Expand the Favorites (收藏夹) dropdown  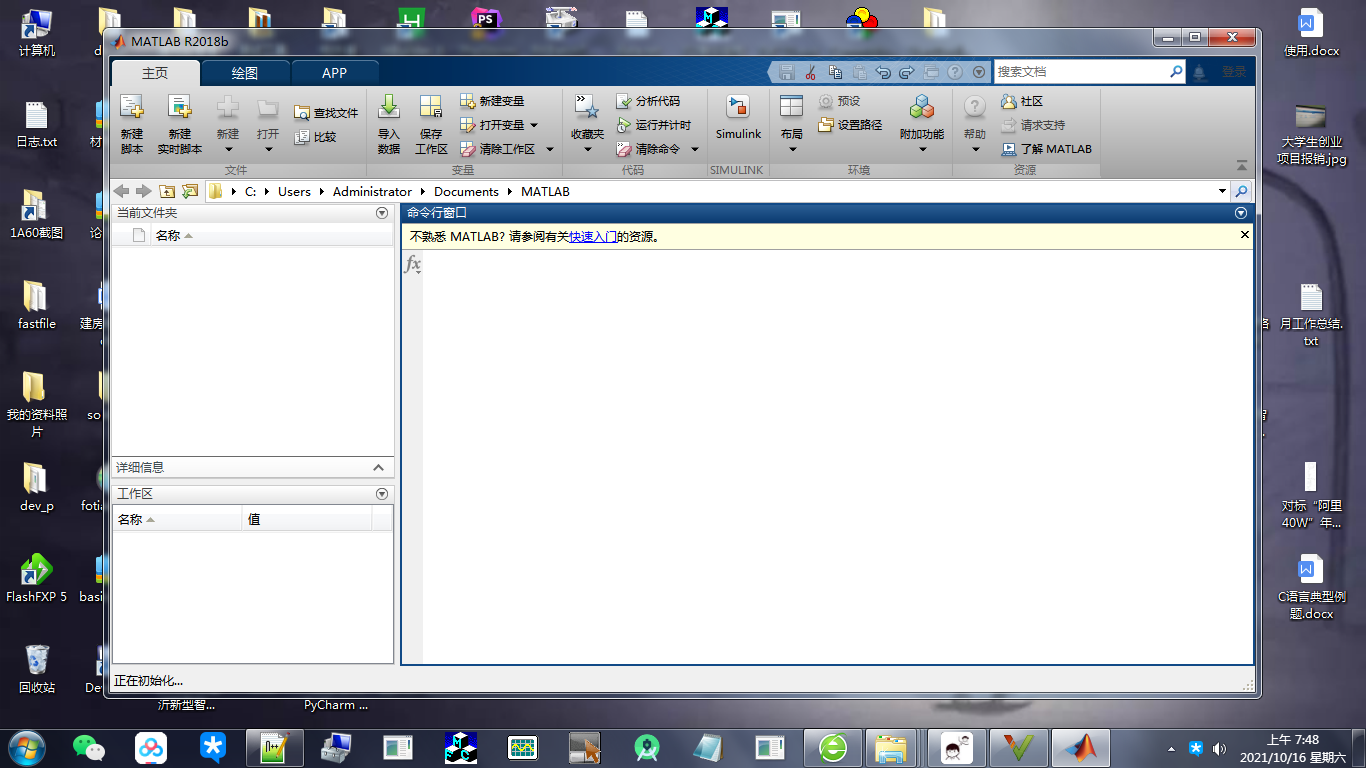pyautogui.click(x=588, y=150)
